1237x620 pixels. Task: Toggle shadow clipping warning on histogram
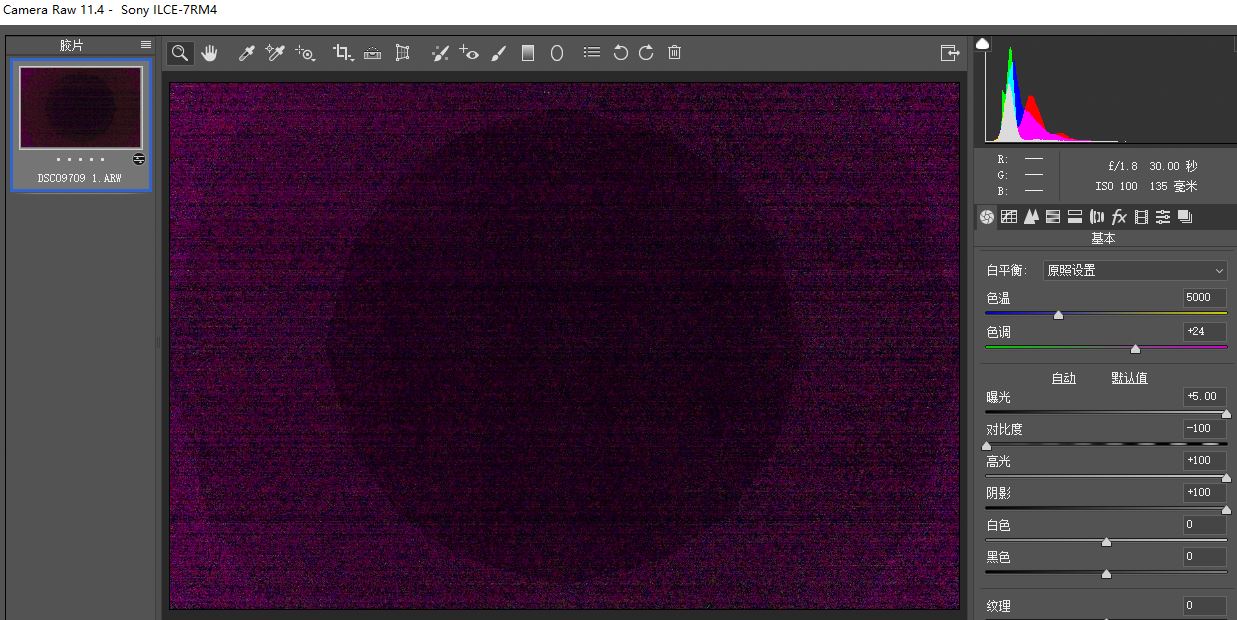click(983, 43)
